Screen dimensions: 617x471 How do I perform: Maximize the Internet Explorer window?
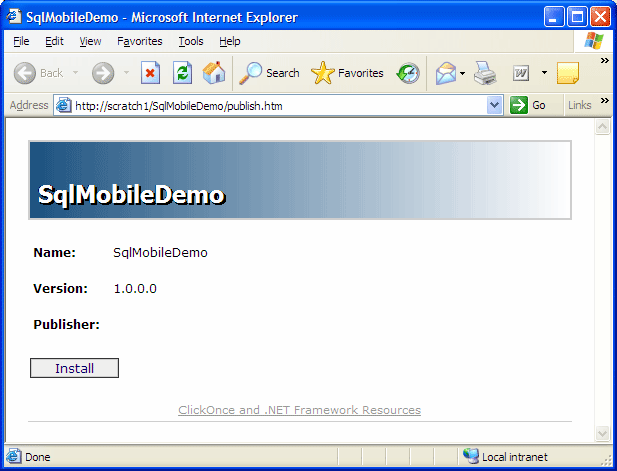577,17
